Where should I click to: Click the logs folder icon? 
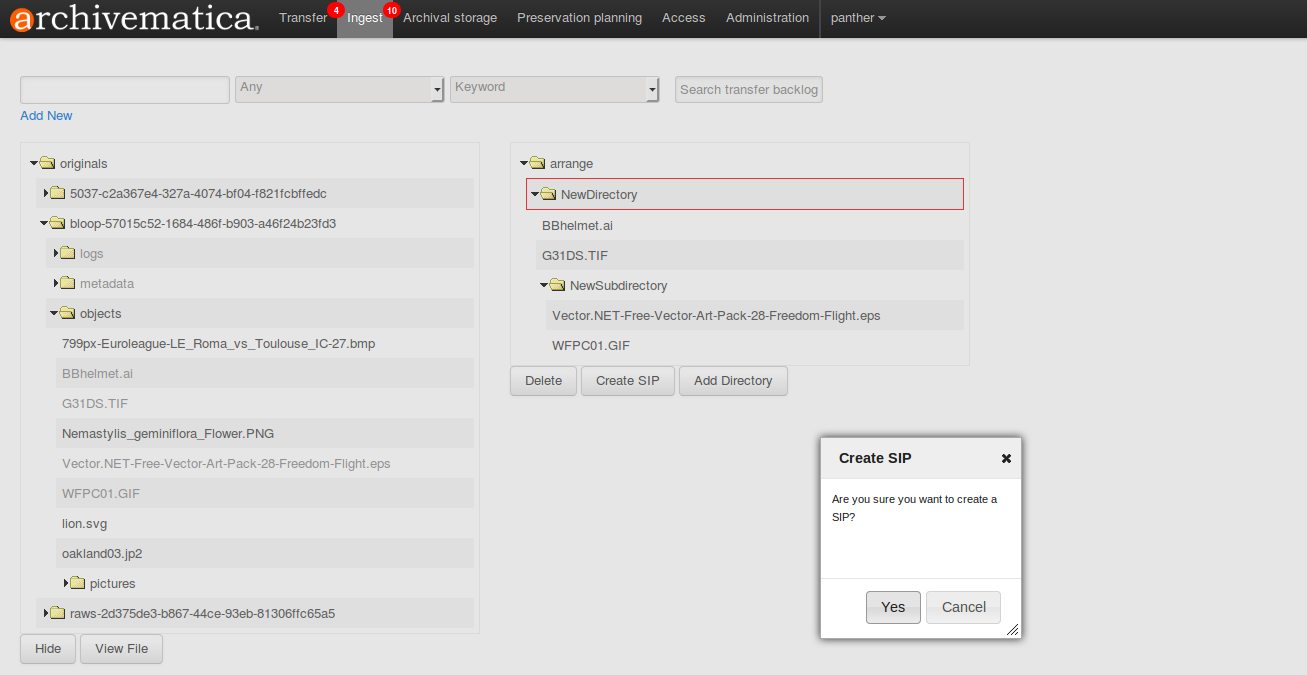point(67,253)
